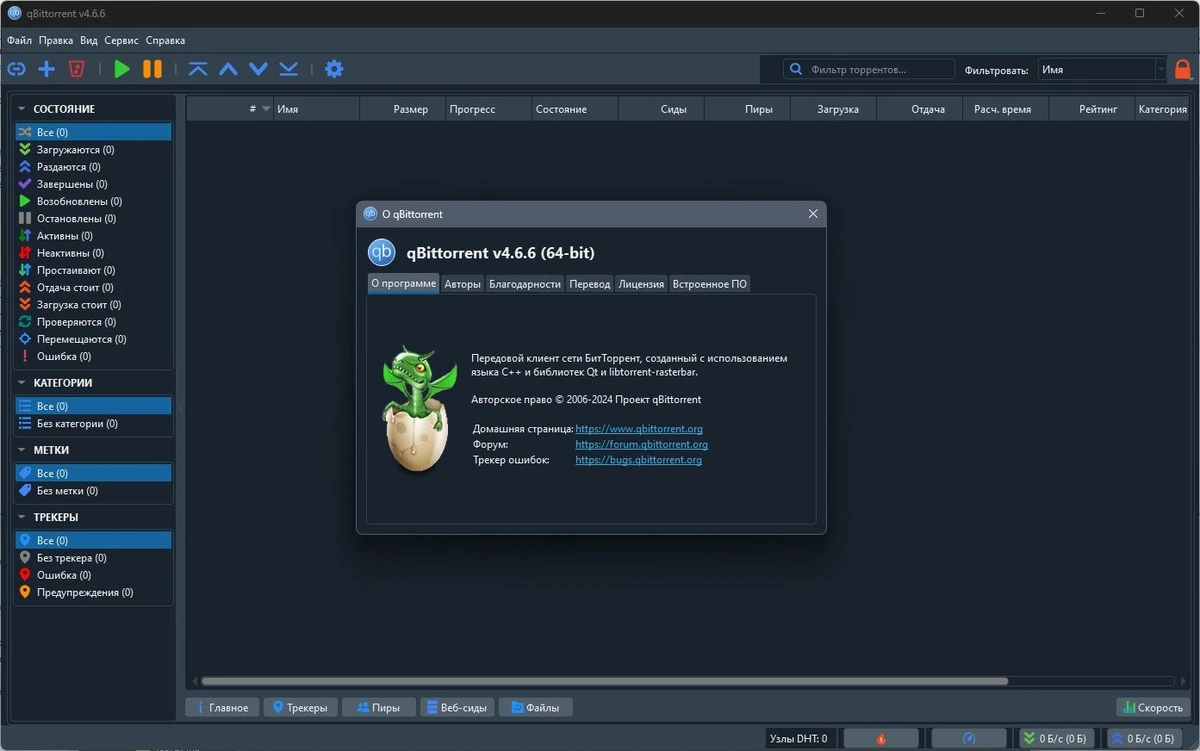
Task: Open the Справка menu
Action: [165, 41]
